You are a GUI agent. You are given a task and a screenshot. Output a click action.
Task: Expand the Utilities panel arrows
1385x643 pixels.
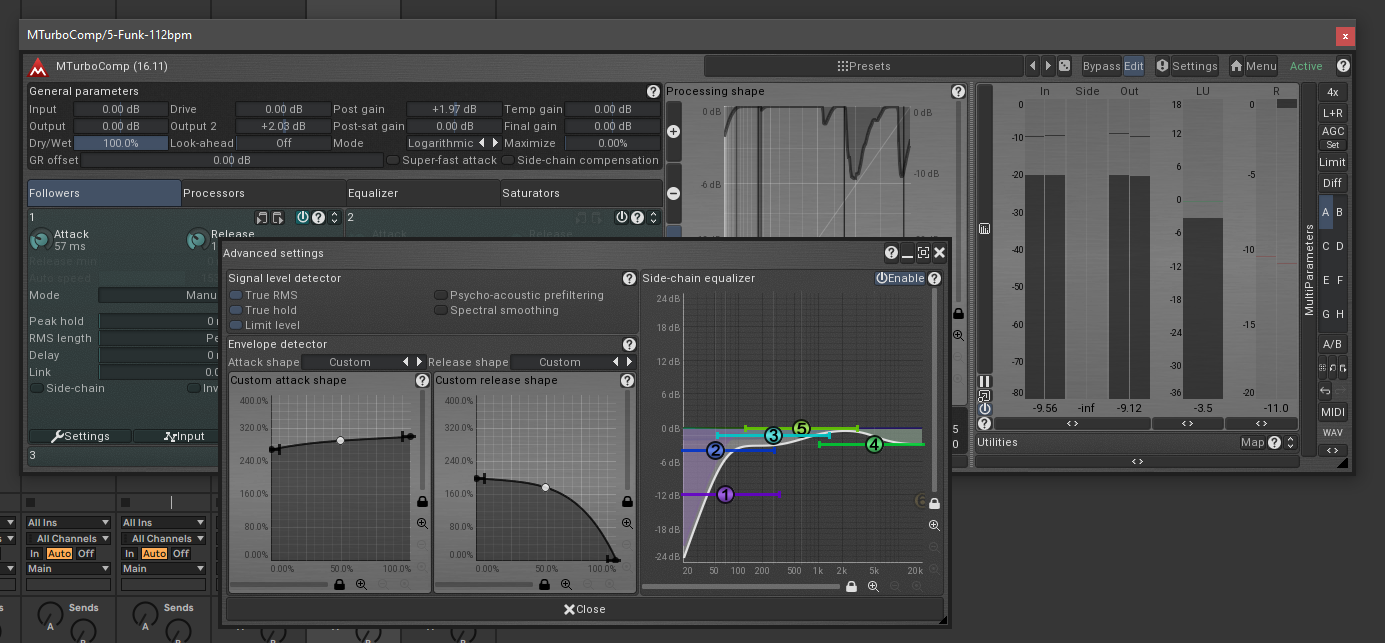click(1290, 442)
